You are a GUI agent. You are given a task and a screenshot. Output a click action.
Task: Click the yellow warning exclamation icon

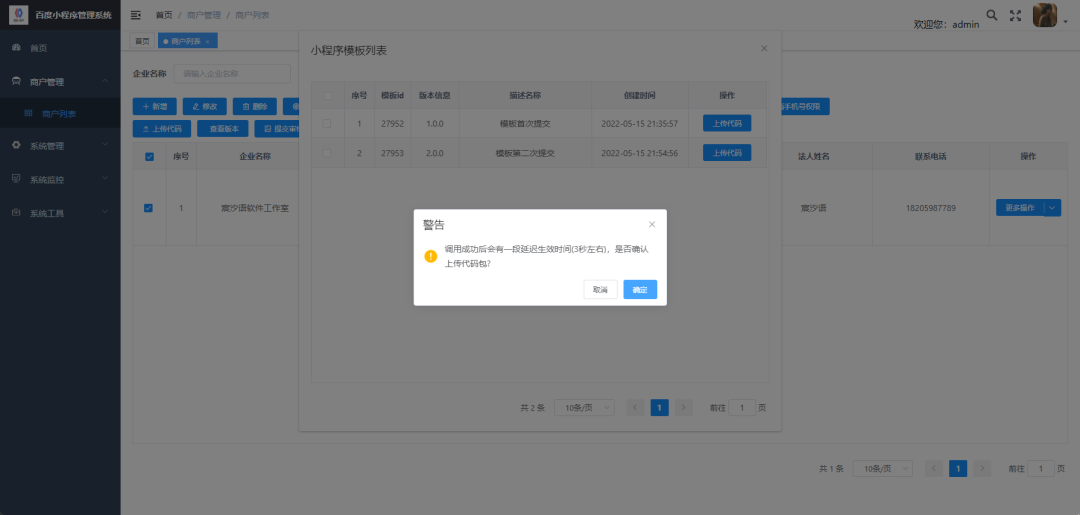pyautogui.click(x=430, y=256)
